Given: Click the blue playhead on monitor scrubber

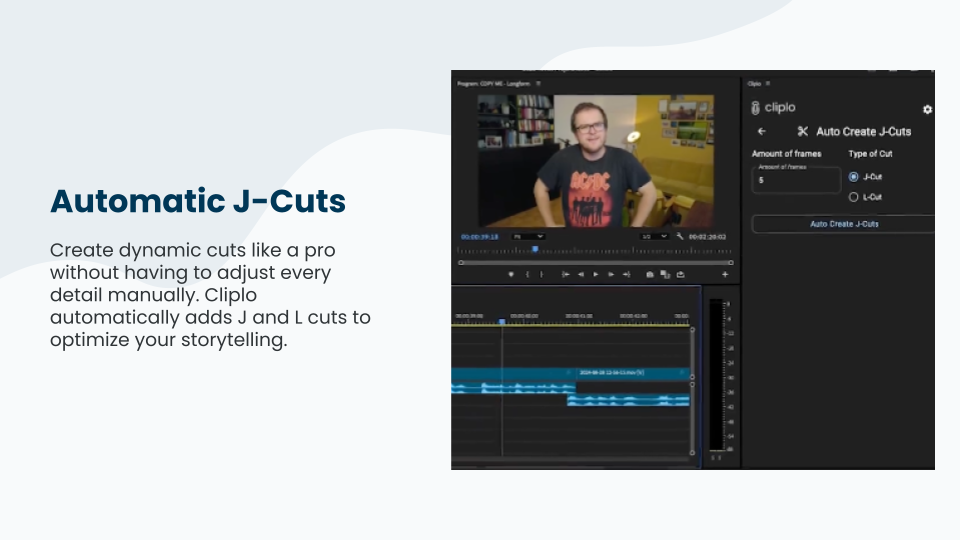Looking at the screenshot, I should pos(534,249).
